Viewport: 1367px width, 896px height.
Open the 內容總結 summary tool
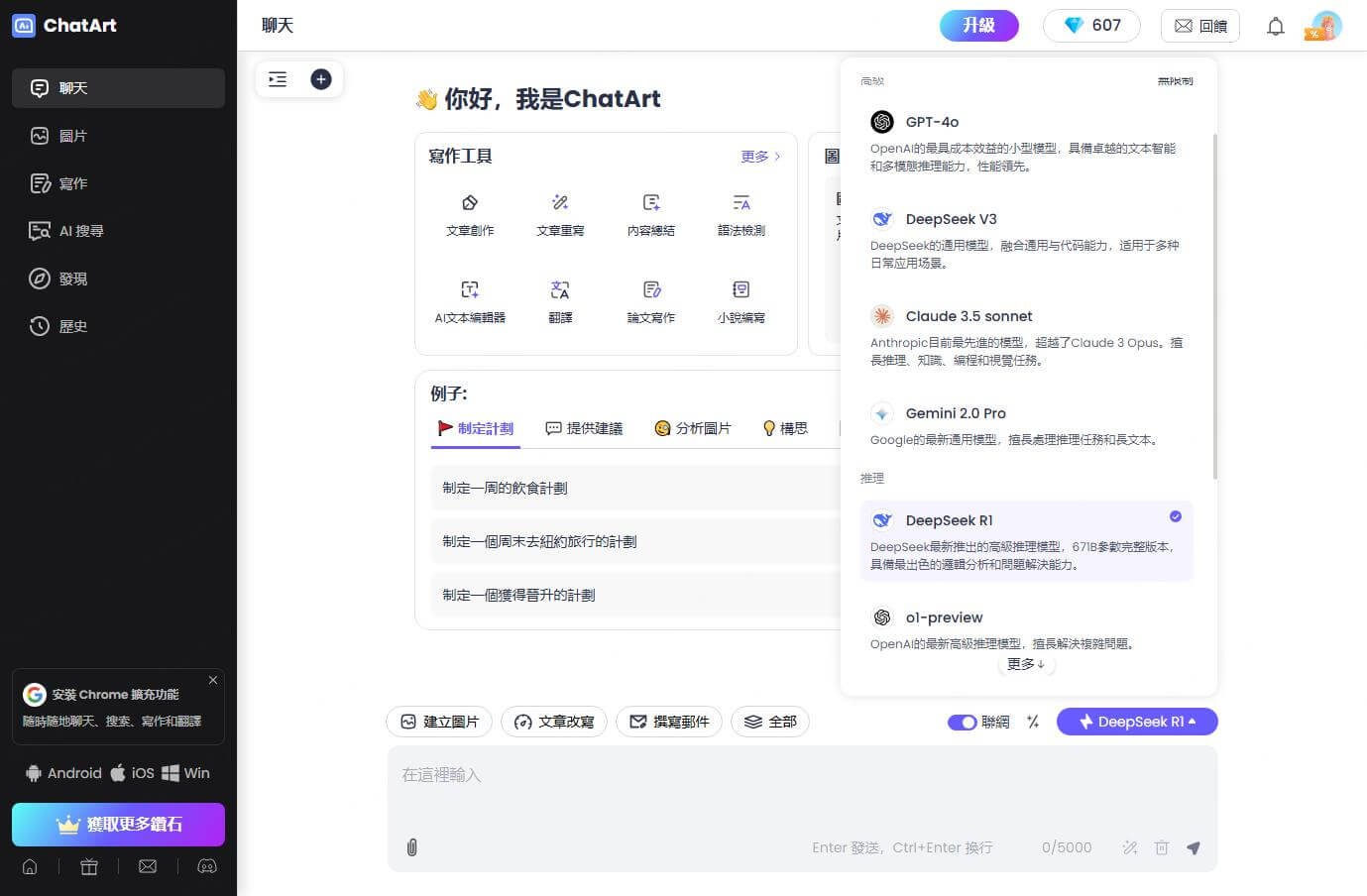651,215
